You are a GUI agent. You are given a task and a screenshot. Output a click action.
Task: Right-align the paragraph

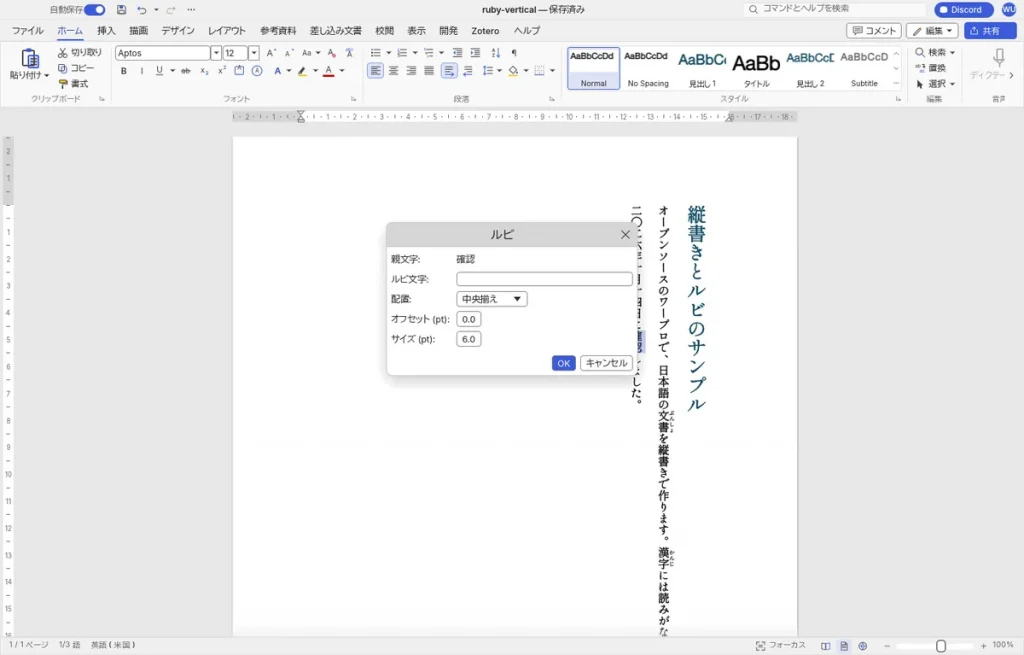pyautogui.click(x=411, y=71)
